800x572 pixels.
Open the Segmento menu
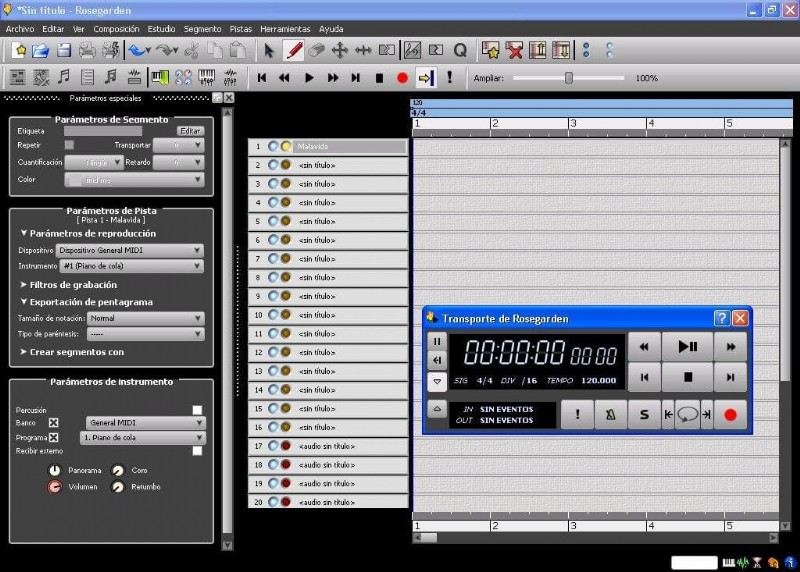pos(203,29)
